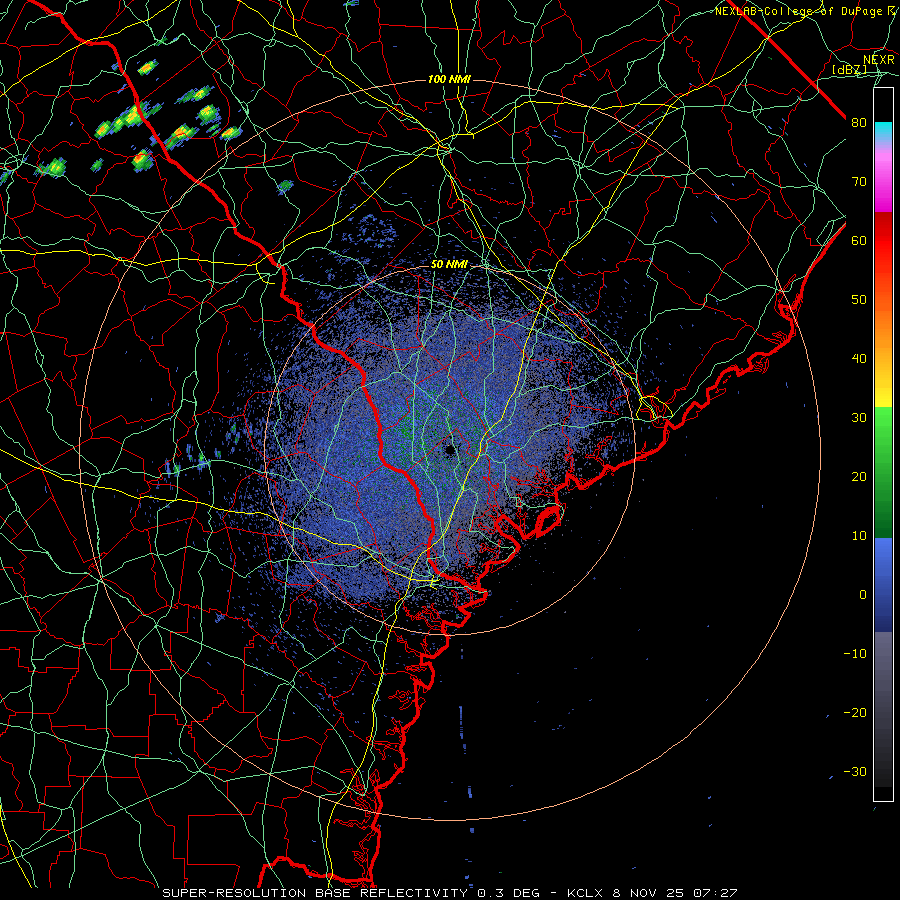Click the 10 dBZ scale value
Image resolution: width=900 pixels, height=900 pixels.
click(x=859, y=536)
